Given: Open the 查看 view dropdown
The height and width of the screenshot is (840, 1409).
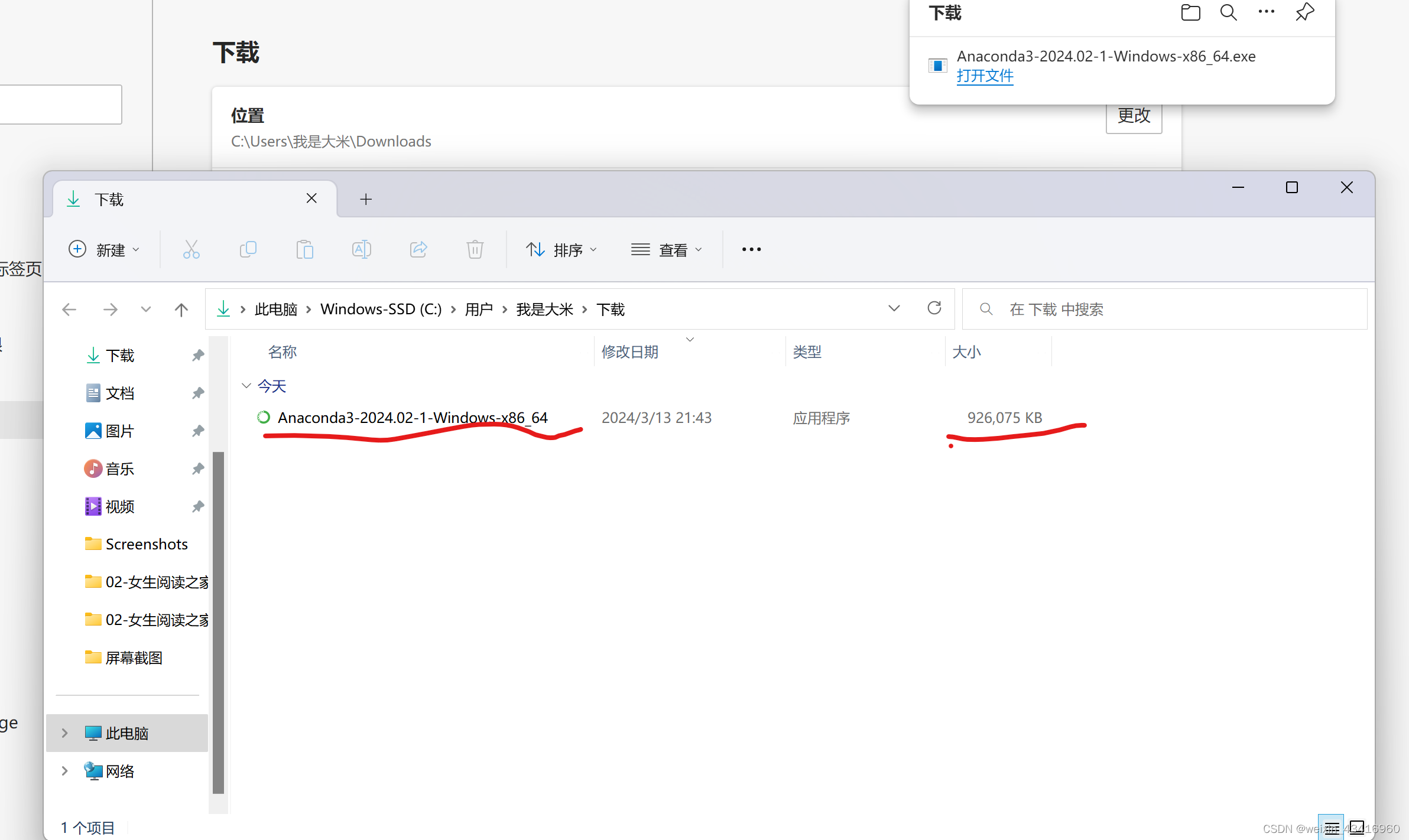Looking at the screenshot, I should click(667, 250).
